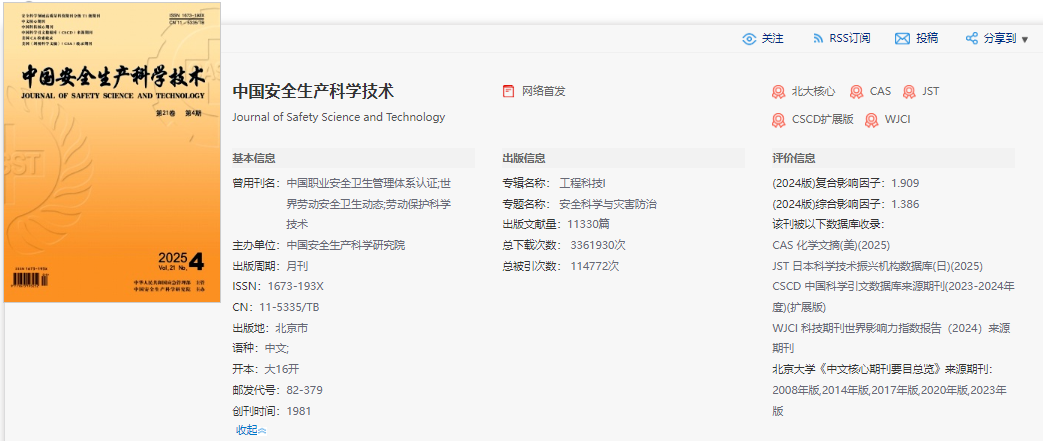Click CAS 化学文摘(美)(2025) entry
This screenshot has width=1043, height=441.
tap(831, 245)
